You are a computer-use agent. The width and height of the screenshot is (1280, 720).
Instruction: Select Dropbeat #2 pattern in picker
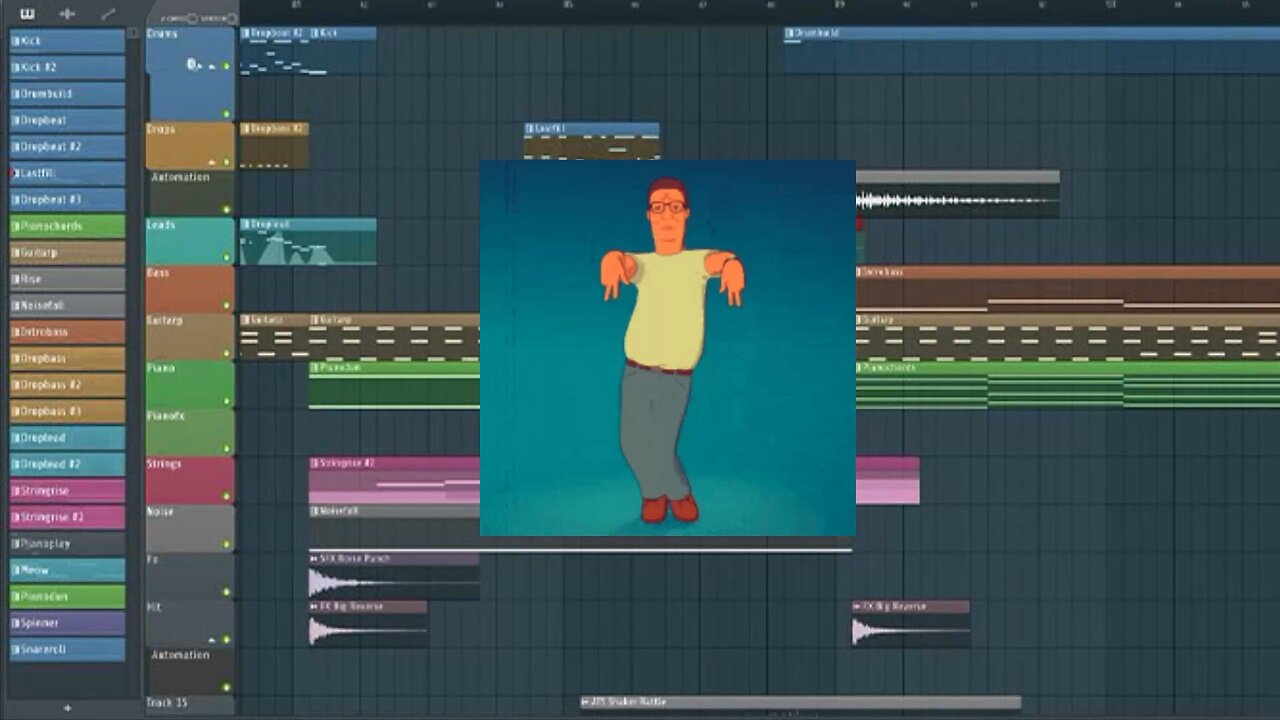(67, 147)
